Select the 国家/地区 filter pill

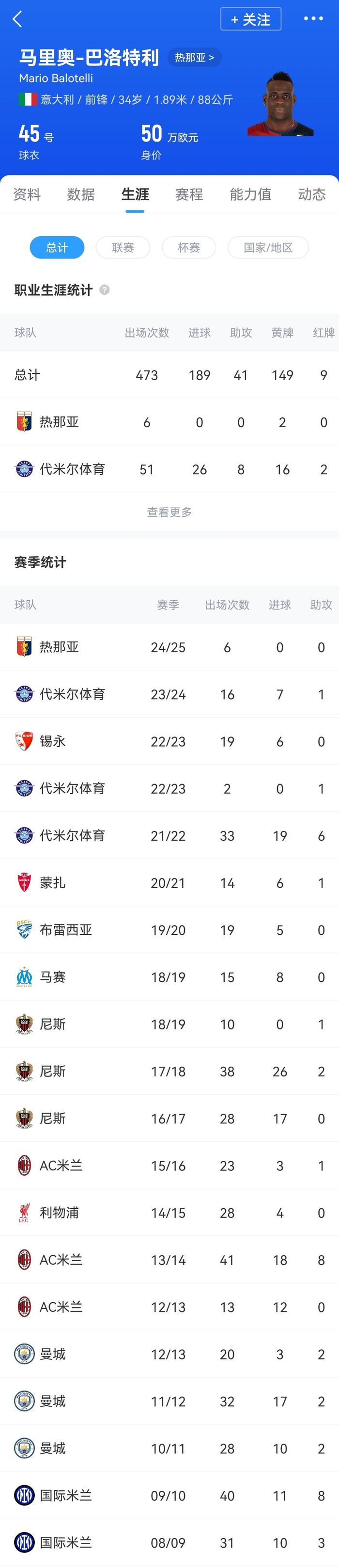(268, 247)
